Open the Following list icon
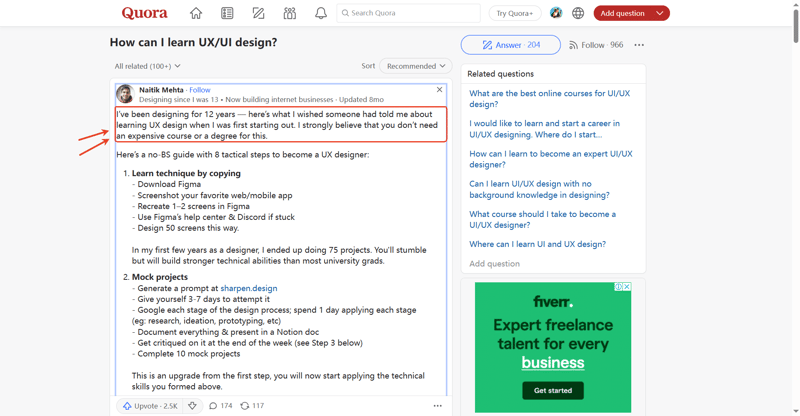Viewport: 800px width, 416px height. point(227,13)
